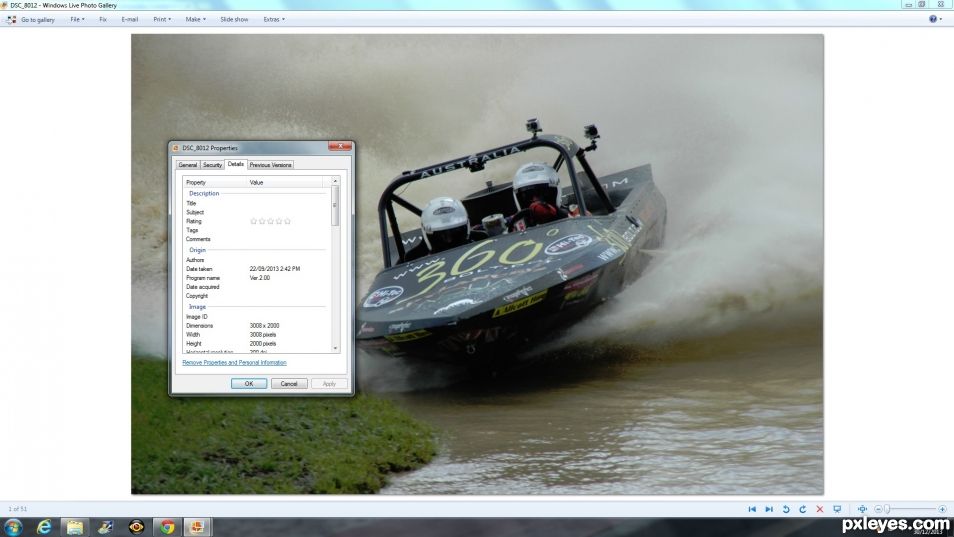
Task: Click Slide show in the toolbar
Action: [x=234, y=19]
